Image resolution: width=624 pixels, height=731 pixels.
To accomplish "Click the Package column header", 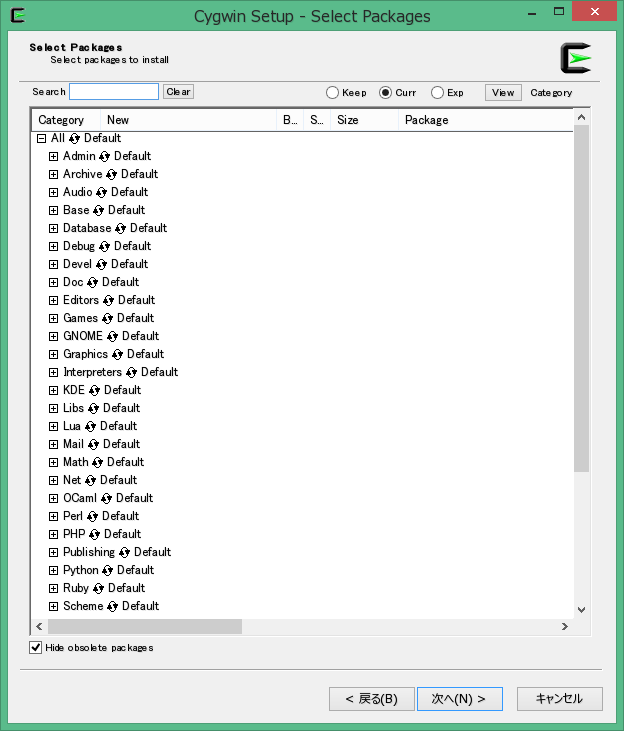I will (485, 120).
